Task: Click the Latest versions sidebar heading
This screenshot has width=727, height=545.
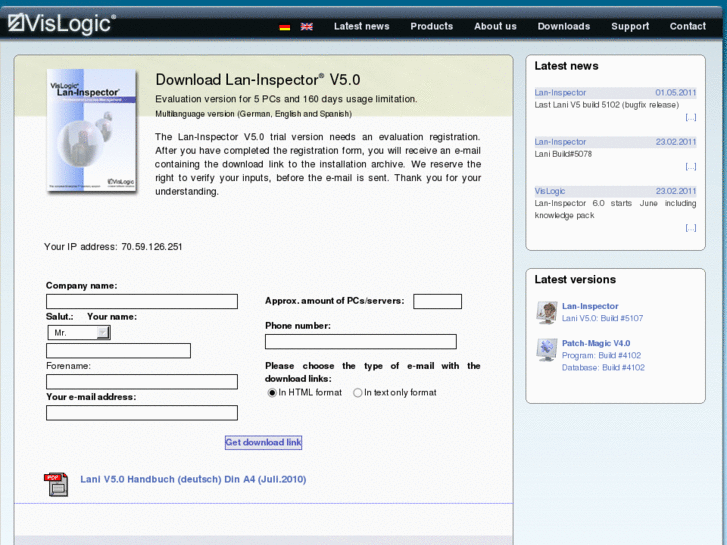Action: pos(575,279)
